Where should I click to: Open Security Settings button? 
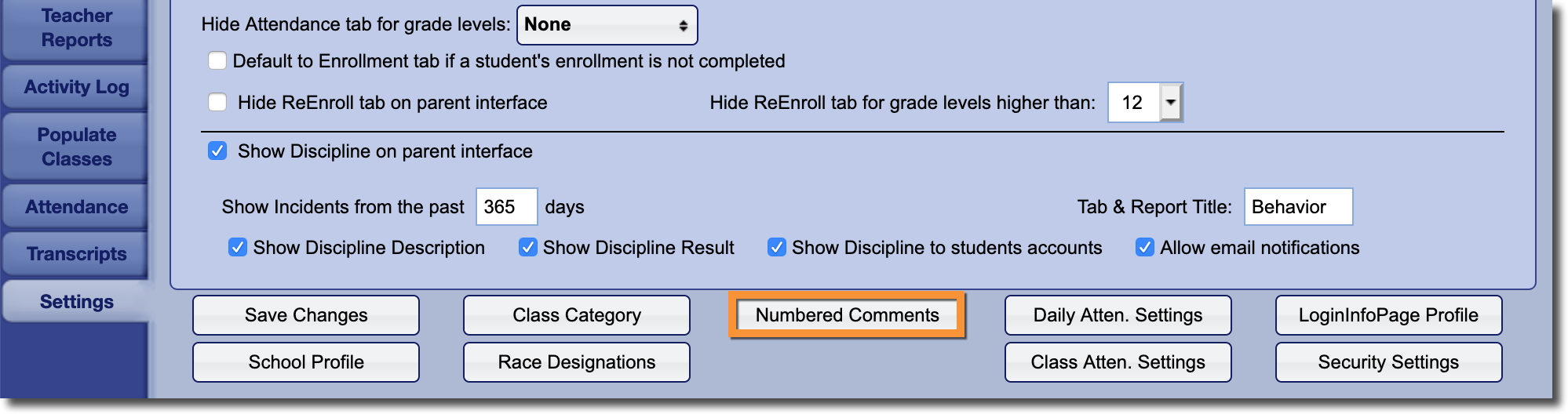pyautogui.click(x=1387, y=362)
